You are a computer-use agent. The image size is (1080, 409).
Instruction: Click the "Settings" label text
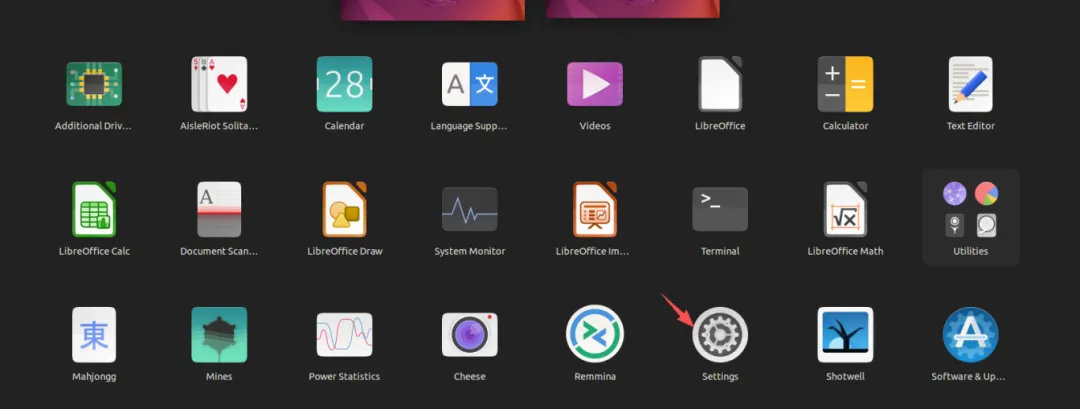(720, 377)
